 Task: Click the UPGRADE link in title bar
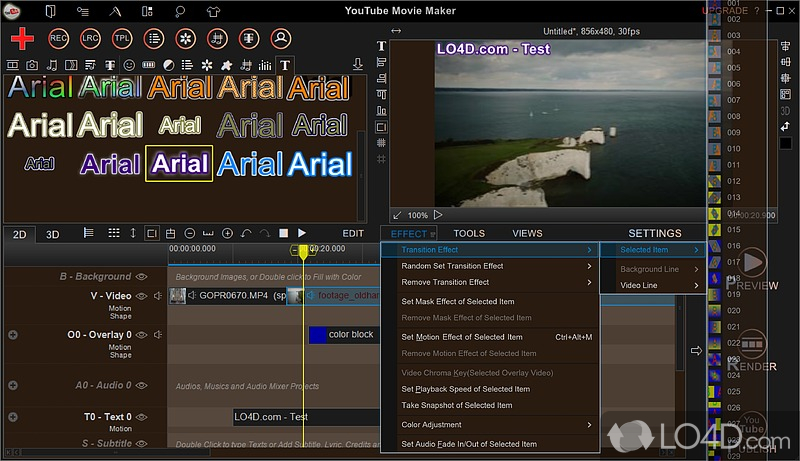(x=725, y=11)
